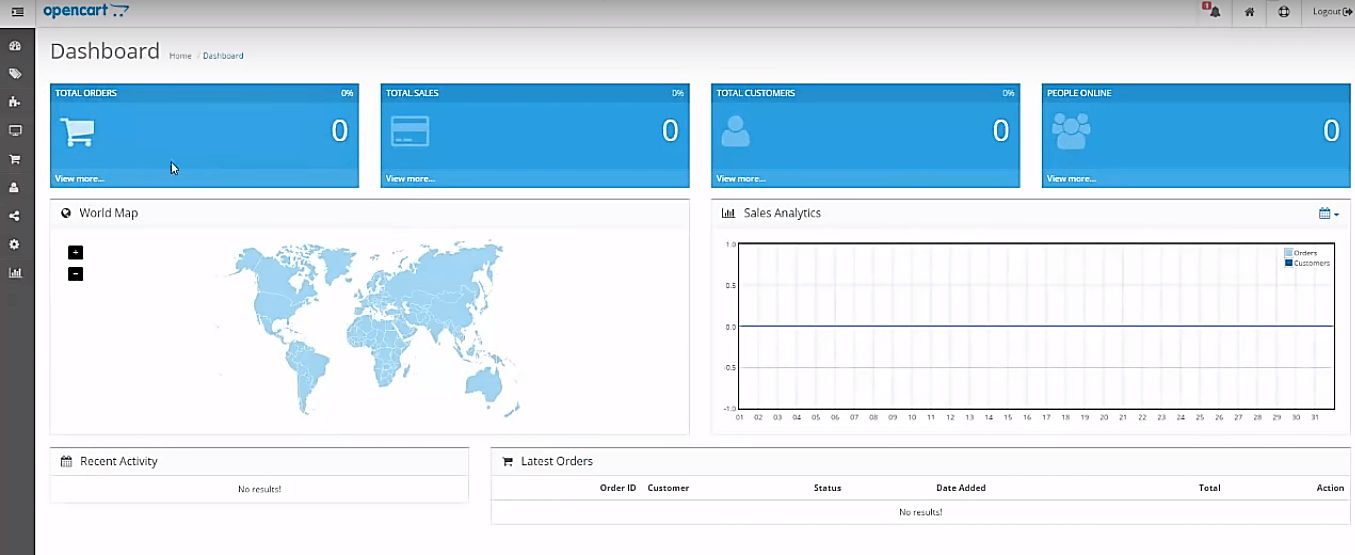Click the World Map heading text

pyautogui.click(x=108, y=213)
